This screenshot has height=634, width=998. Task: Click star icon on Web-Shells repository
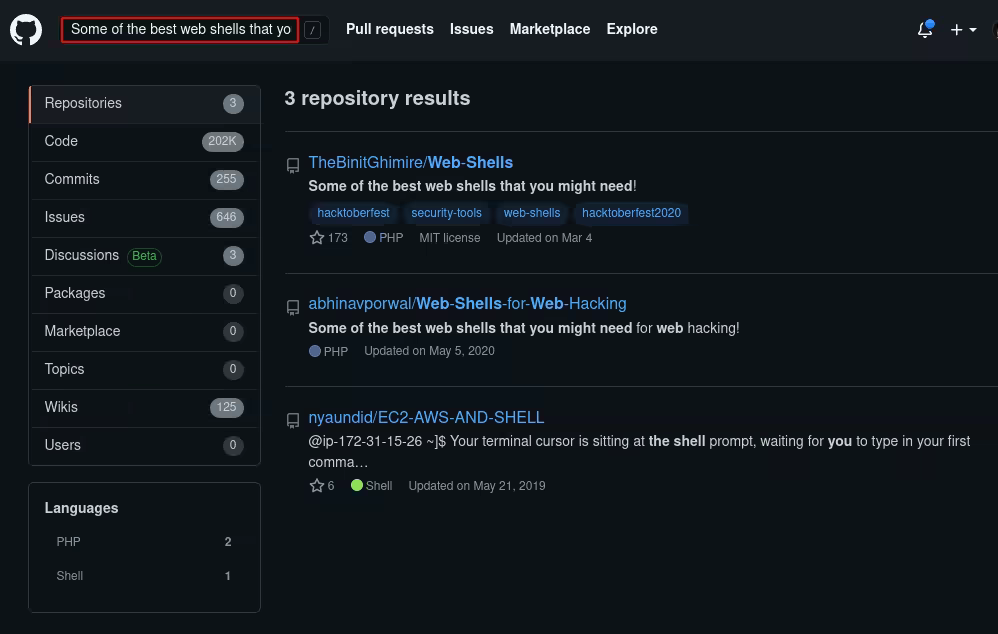click(317, 238)
